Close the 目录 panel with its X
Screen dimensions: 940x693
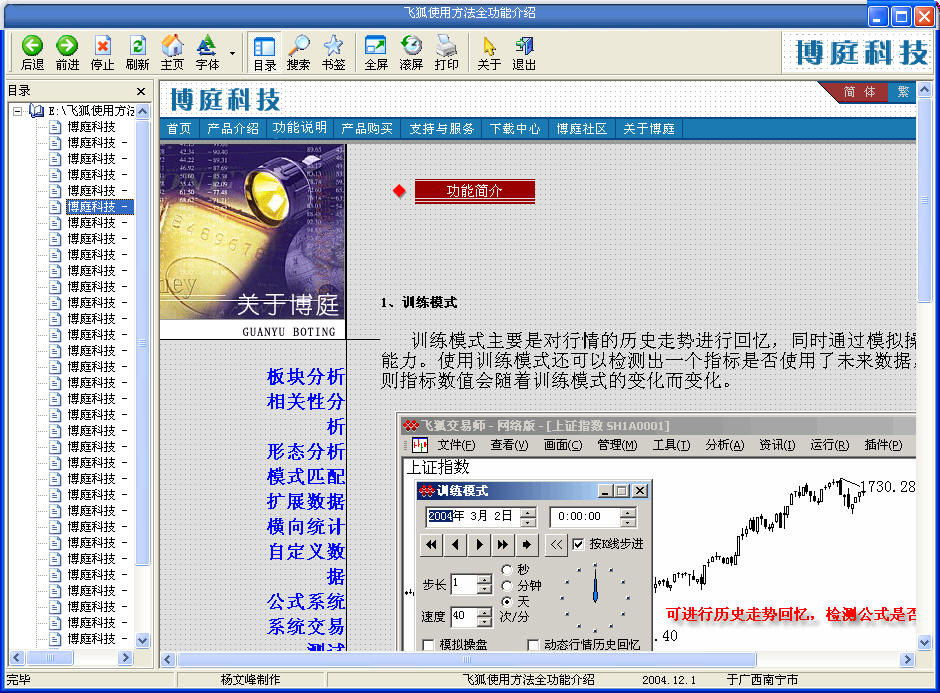pyautogui.click(x=141, y=91)
